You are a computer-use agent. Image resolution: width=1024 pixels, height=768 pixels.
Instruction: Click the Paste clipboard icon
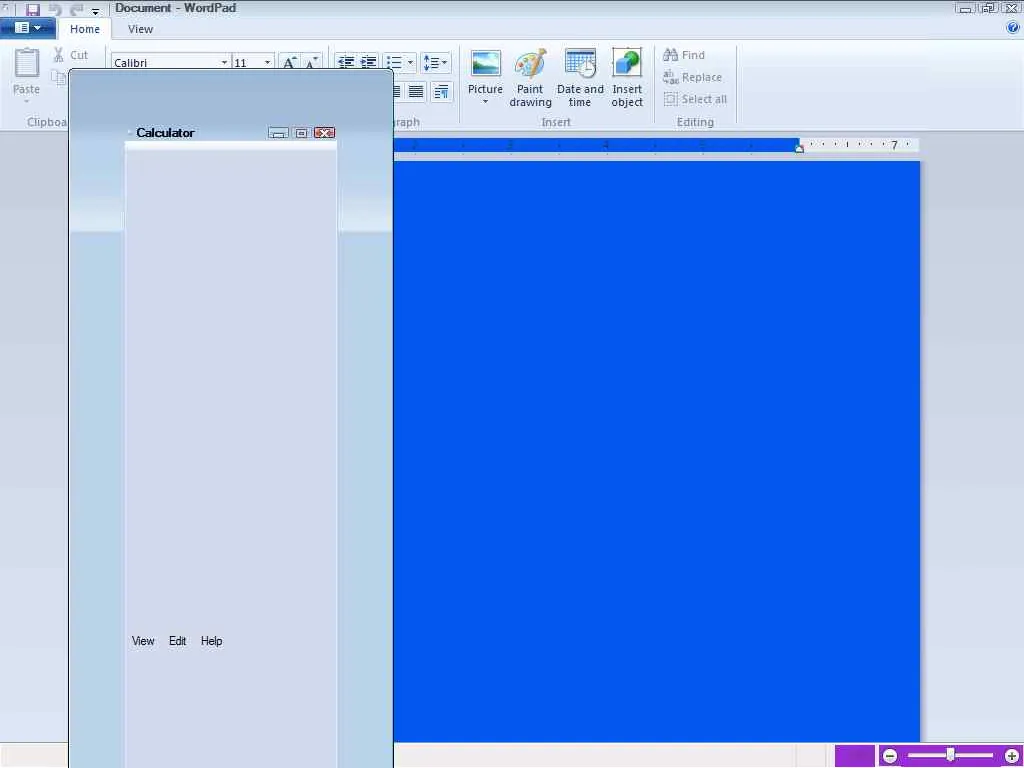pos(27,63)
